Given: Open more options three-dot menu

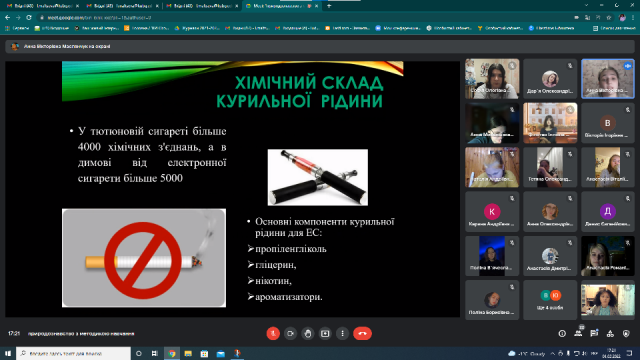Looking at the screenshot, I should [x=342, y=333].
